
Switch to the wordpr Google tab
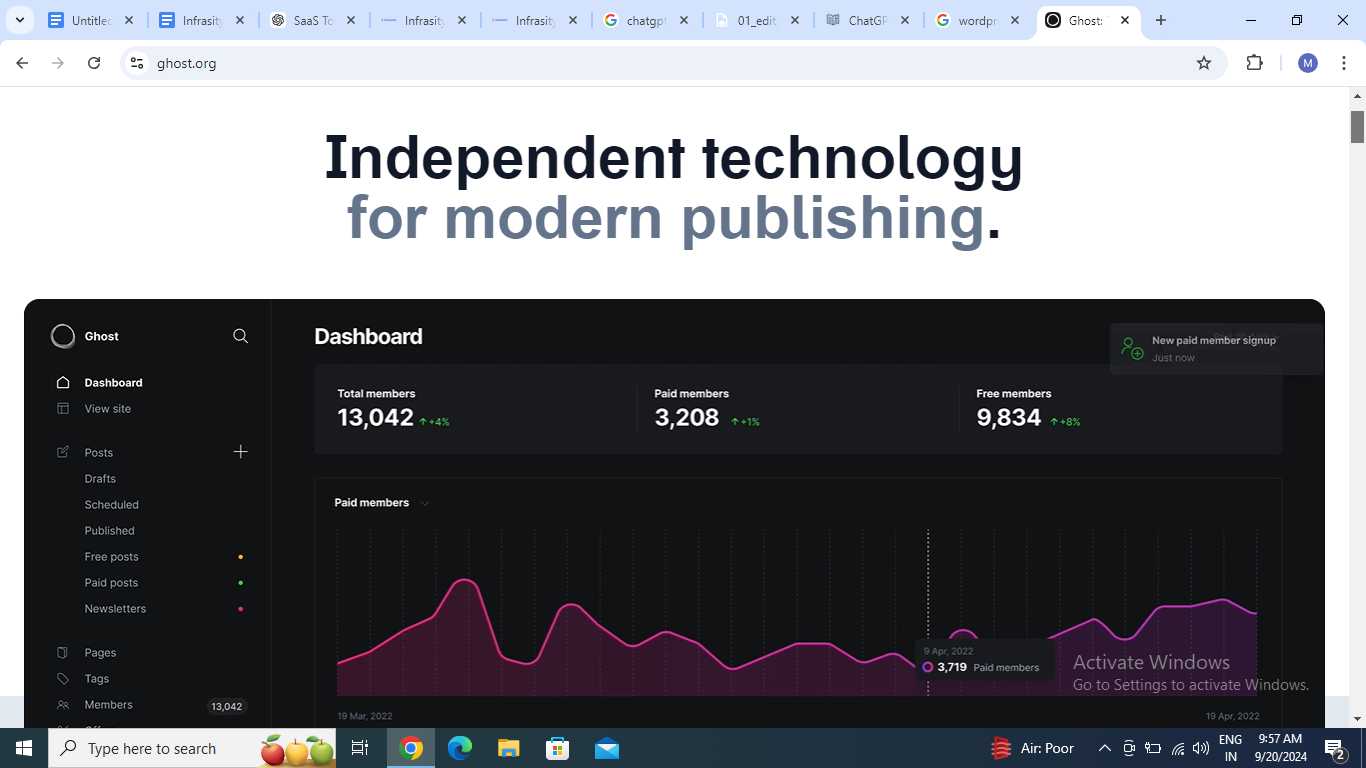point(978,20)
